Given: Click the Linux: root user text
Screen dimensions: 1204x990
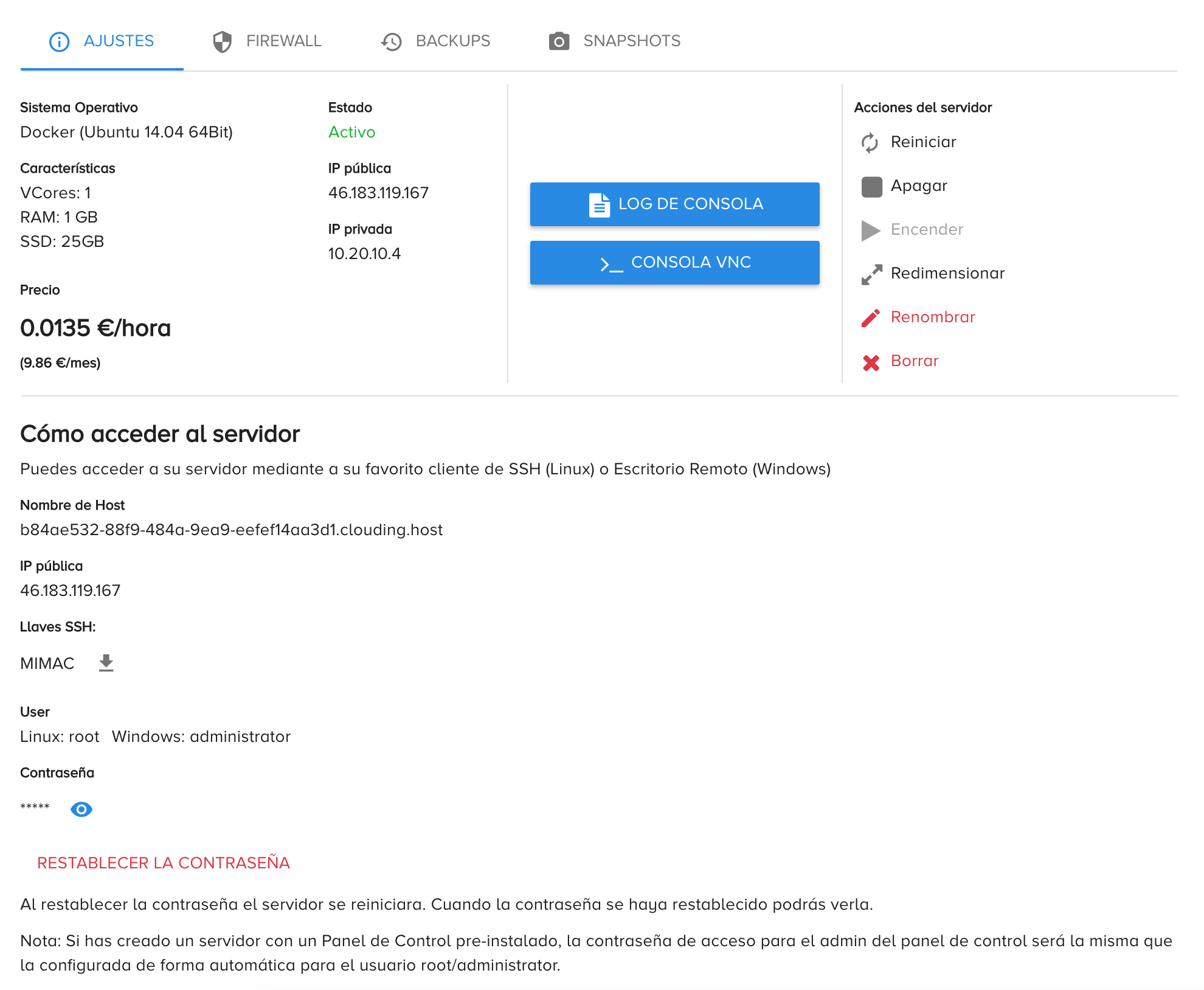Looking at the screenshot, I should [60, 736].
